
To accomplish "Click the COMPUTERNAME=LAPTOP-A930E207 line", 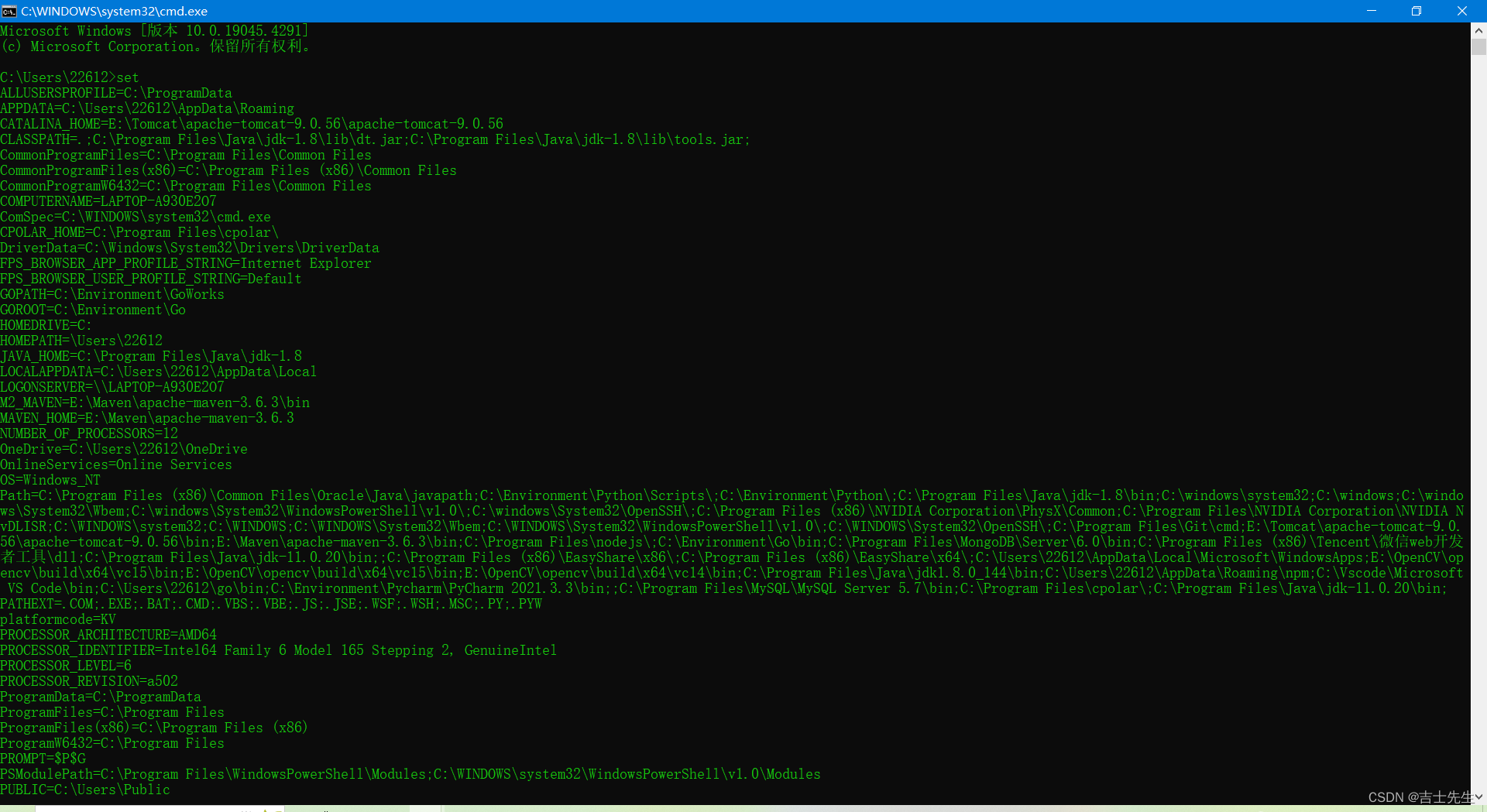I will point(108,201).
